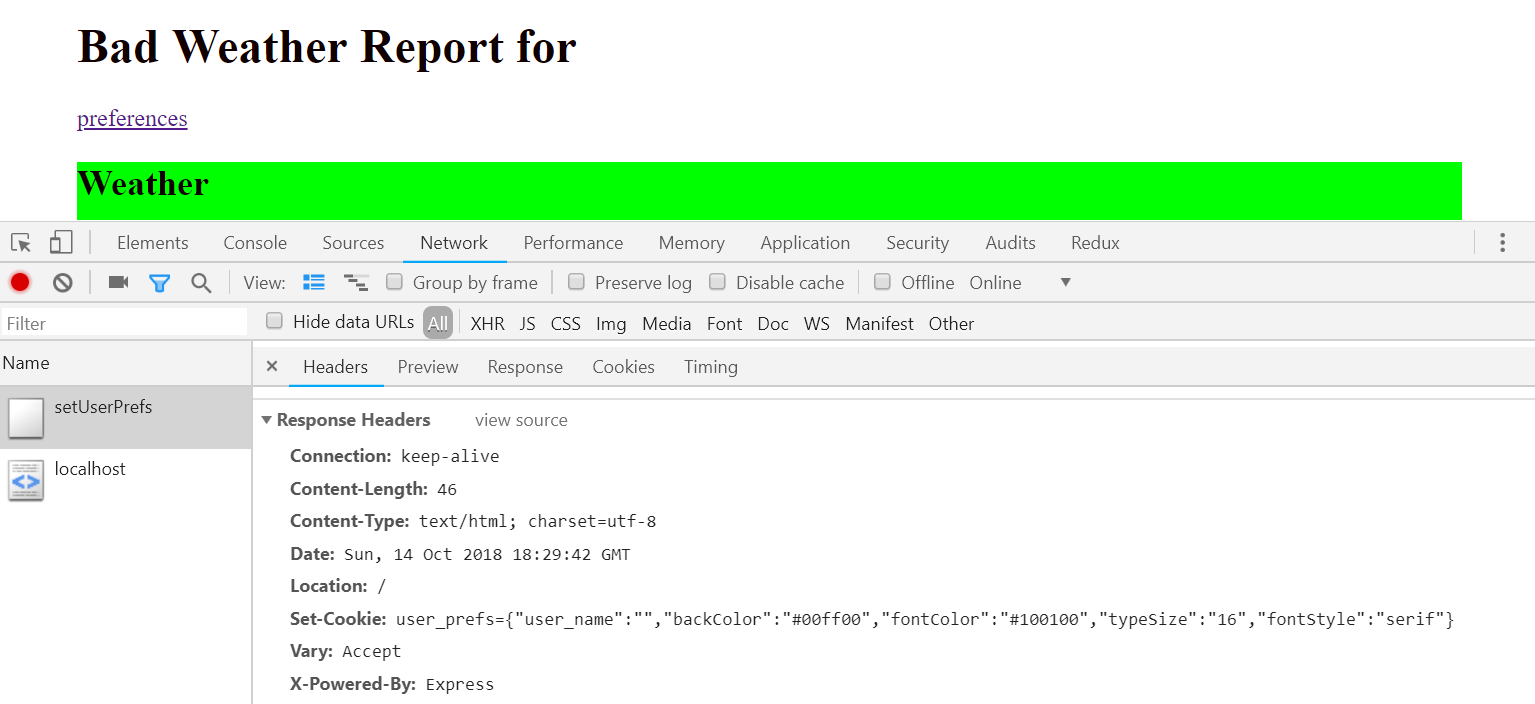Open DevTools three-dot customize menu

[x=1502, y=243]
